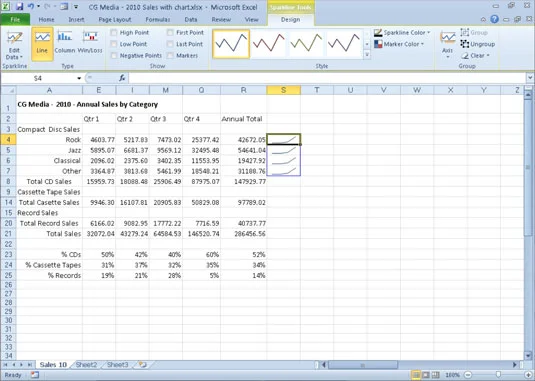Switch to Page Layout view in status bar
Viewport: 535px width, 381px height.
[426, 375]
